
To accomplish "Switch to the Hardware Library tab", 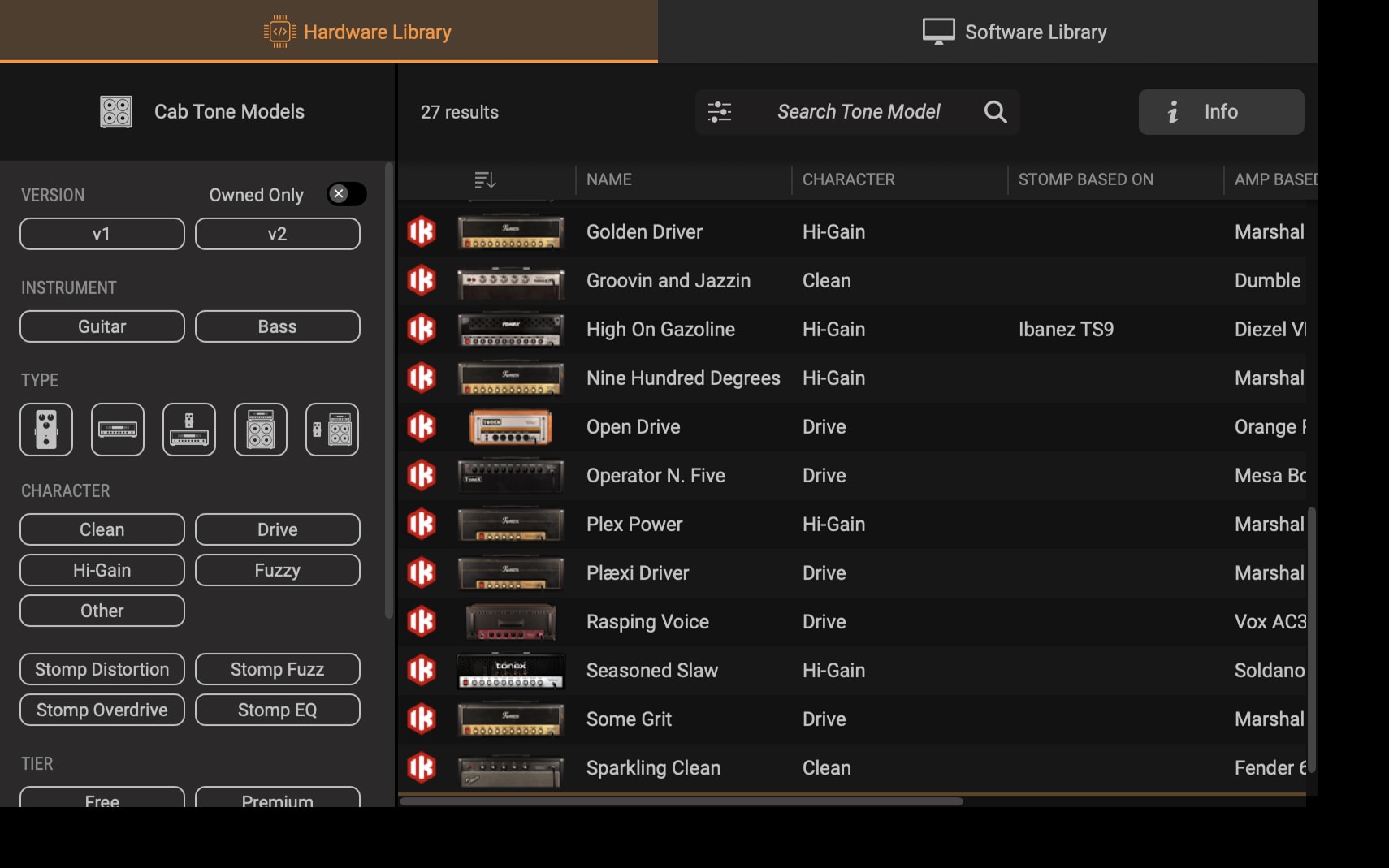I will pos(357,32).
